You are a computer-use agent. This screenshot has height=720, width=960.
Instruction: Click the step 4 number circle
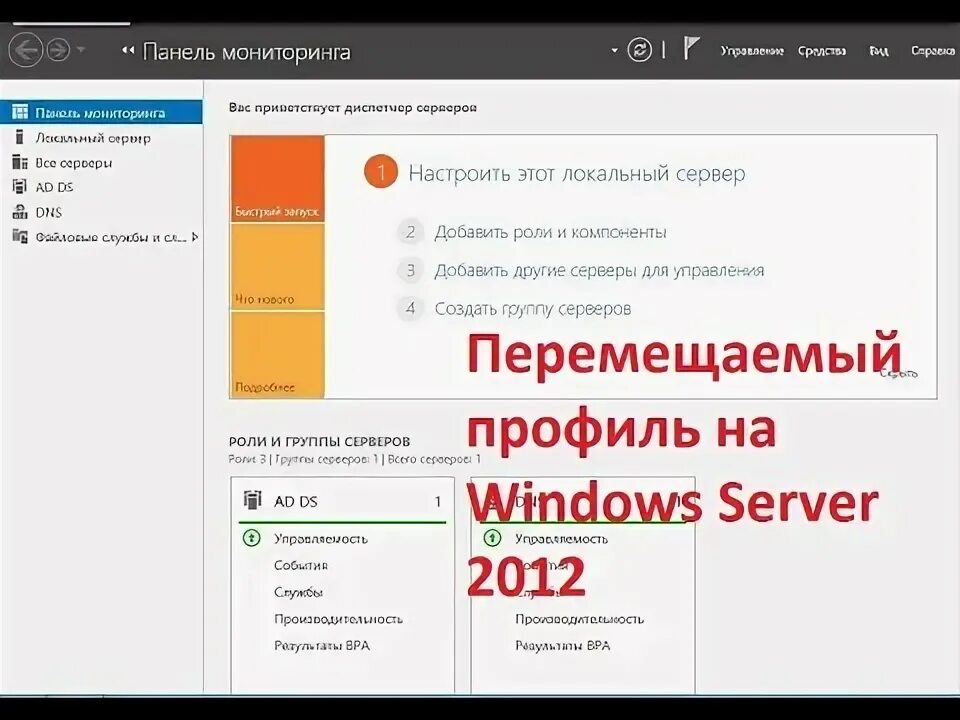tap(410, 308)
